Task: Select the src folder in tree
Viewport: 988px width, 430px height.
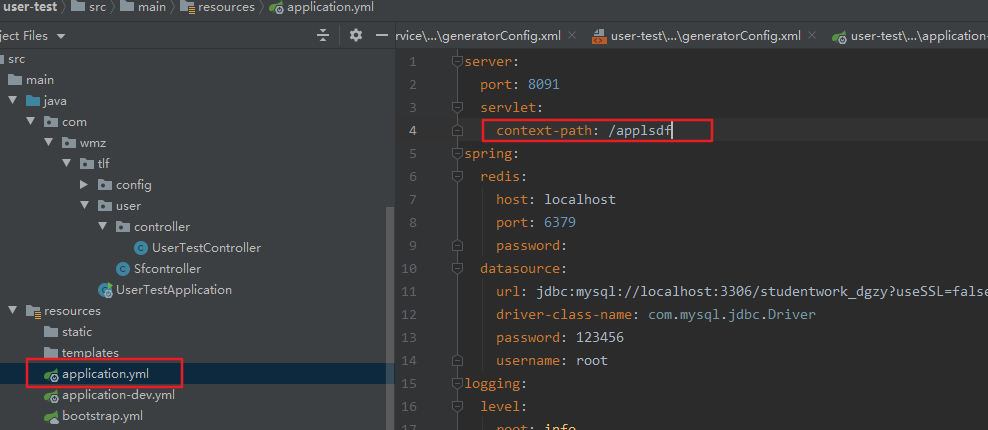Action: [16, 59]
